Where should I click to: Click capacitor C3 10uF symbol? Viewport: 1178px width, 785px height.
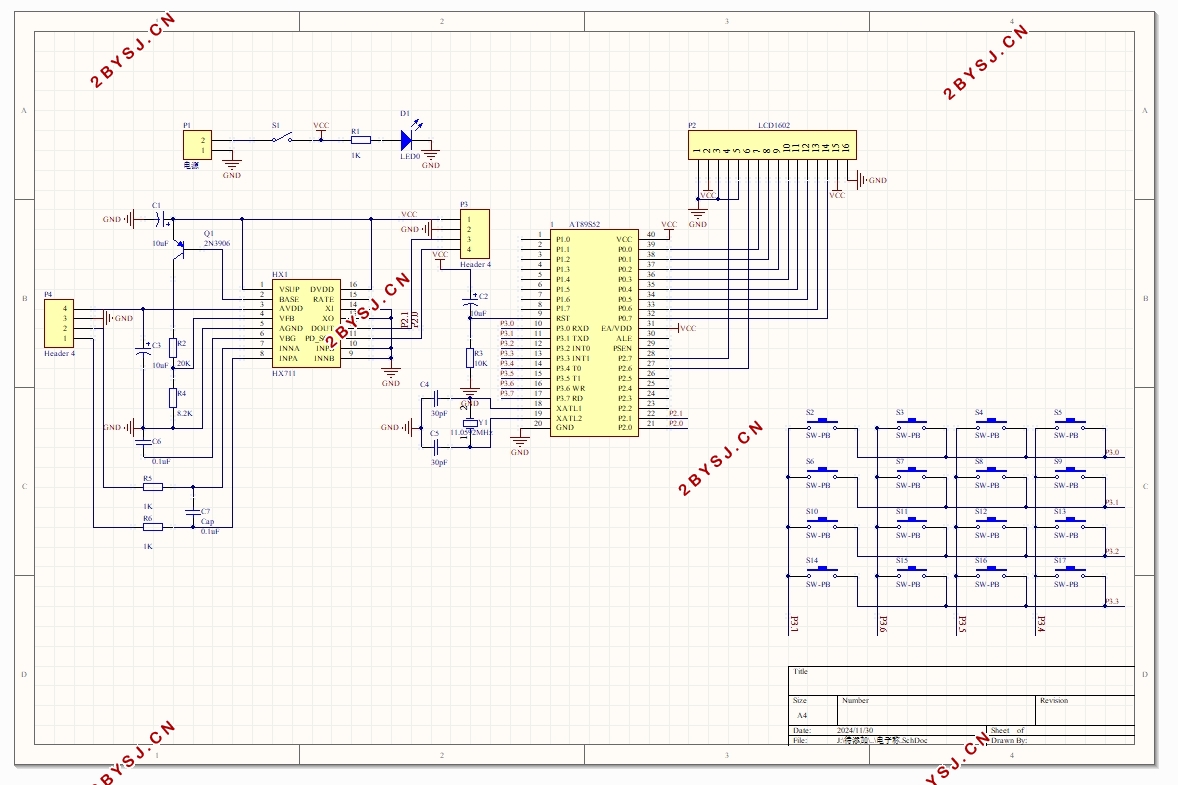pyautogui.click(x=143, y=351)
